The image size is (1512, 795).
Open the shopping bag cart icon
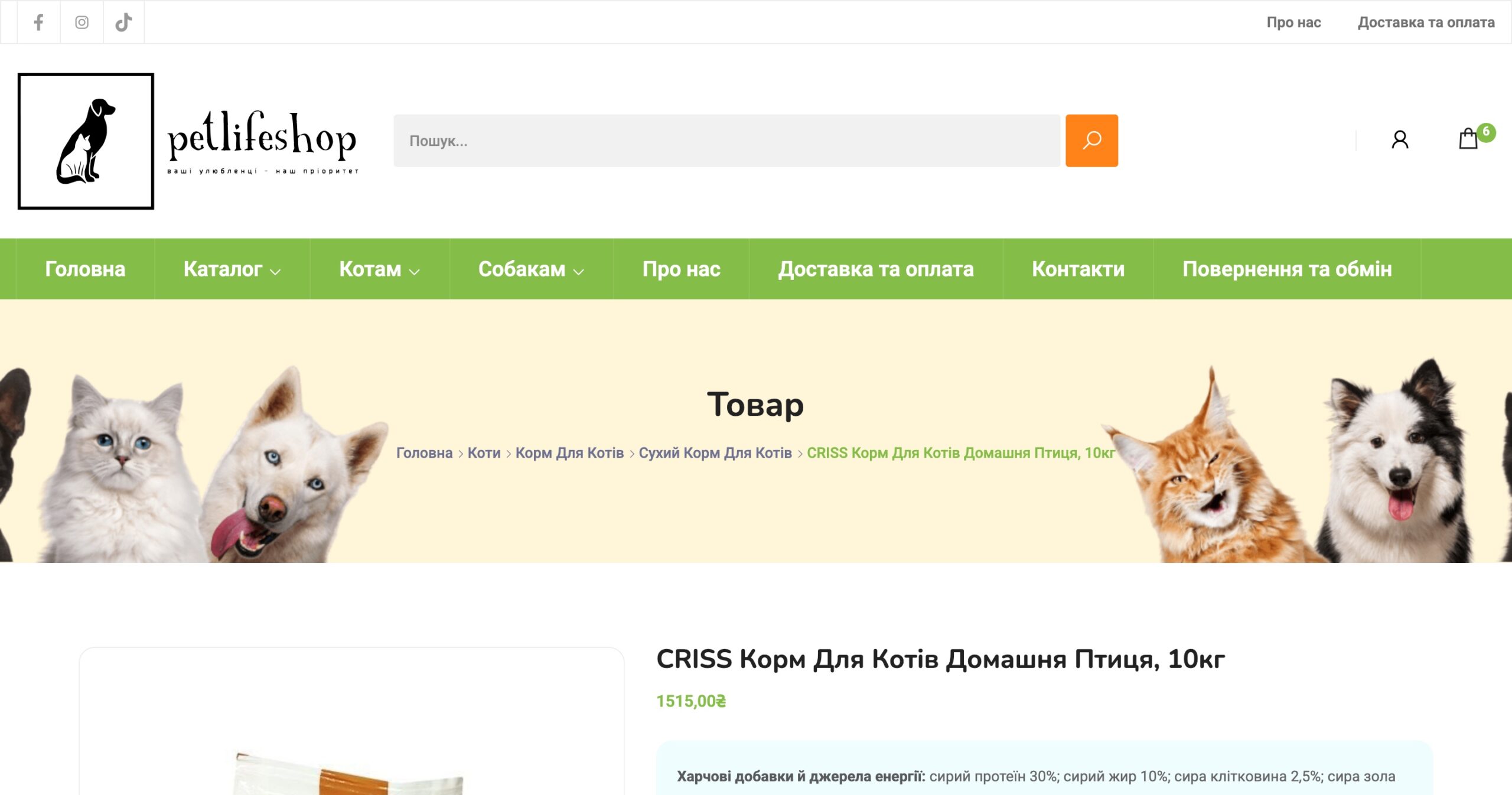(1468, 140)
